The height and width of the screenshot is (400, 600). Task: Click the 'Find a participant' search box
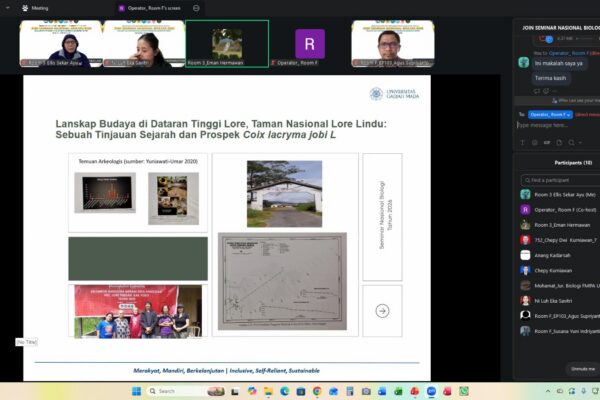click(561, 180)
